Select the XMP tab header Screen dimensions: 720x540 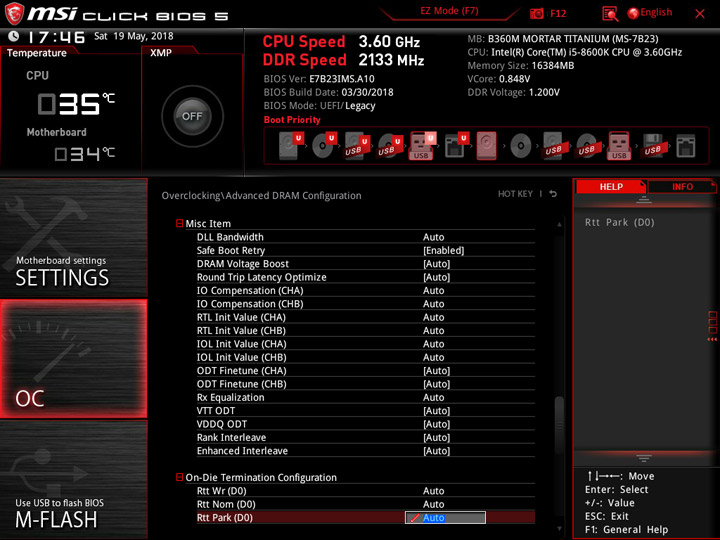pyautogui.click(x=161, y=53)
